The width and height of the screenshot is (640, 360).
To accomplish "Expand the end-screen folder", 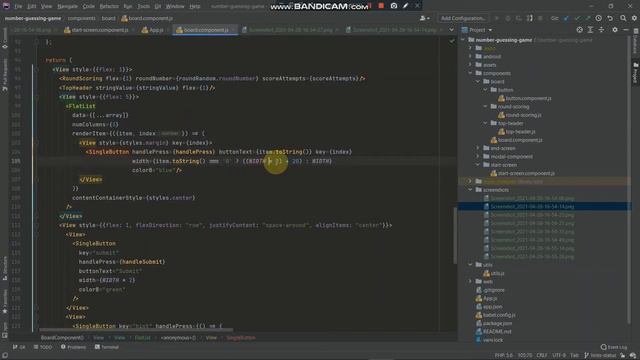I will (x=478, y=148).
